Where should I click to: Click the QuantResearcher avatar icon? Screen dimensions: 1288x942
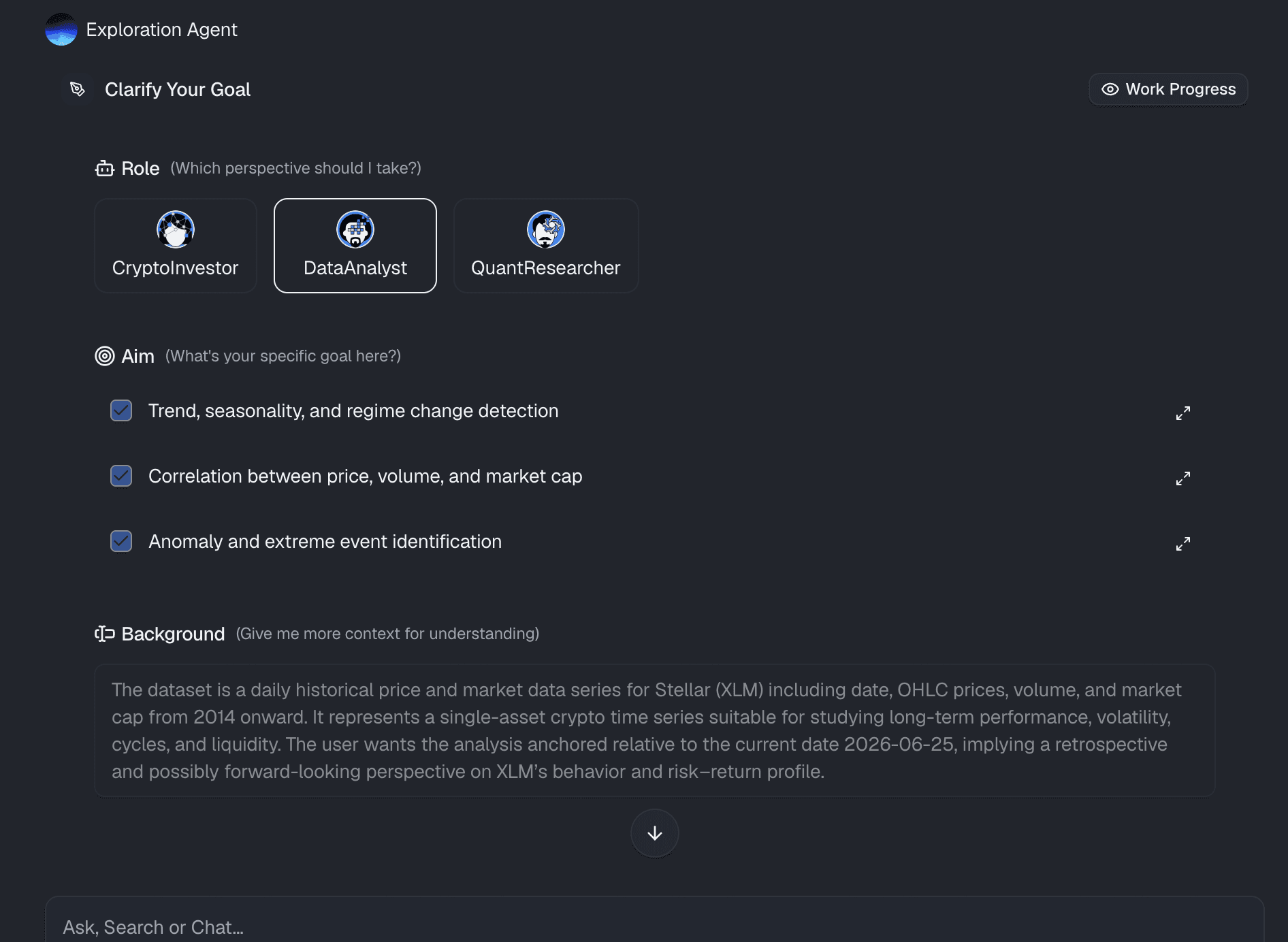coord(546,229)
